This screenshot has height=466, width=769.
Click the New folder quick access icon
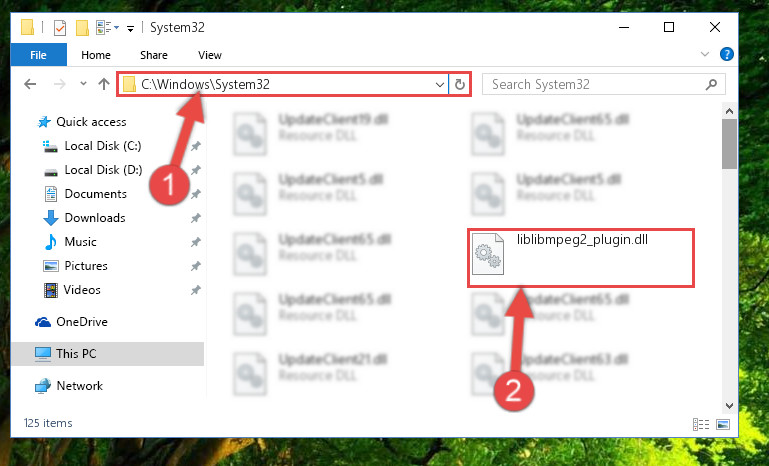pos(82,27)
